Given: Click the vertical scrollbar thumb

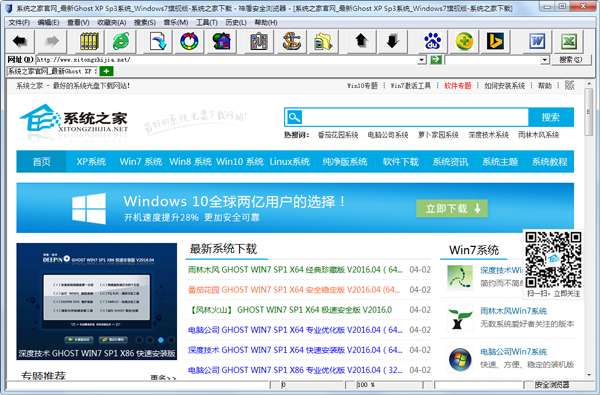Looking at the screenshot, I should click(589, 112).
